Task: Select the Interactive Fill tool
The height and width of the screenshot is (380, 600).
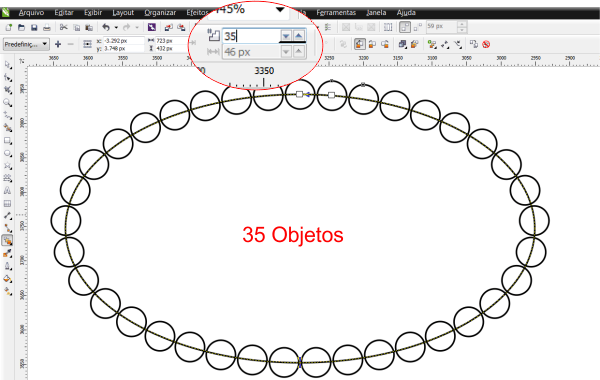Action: 8,291
